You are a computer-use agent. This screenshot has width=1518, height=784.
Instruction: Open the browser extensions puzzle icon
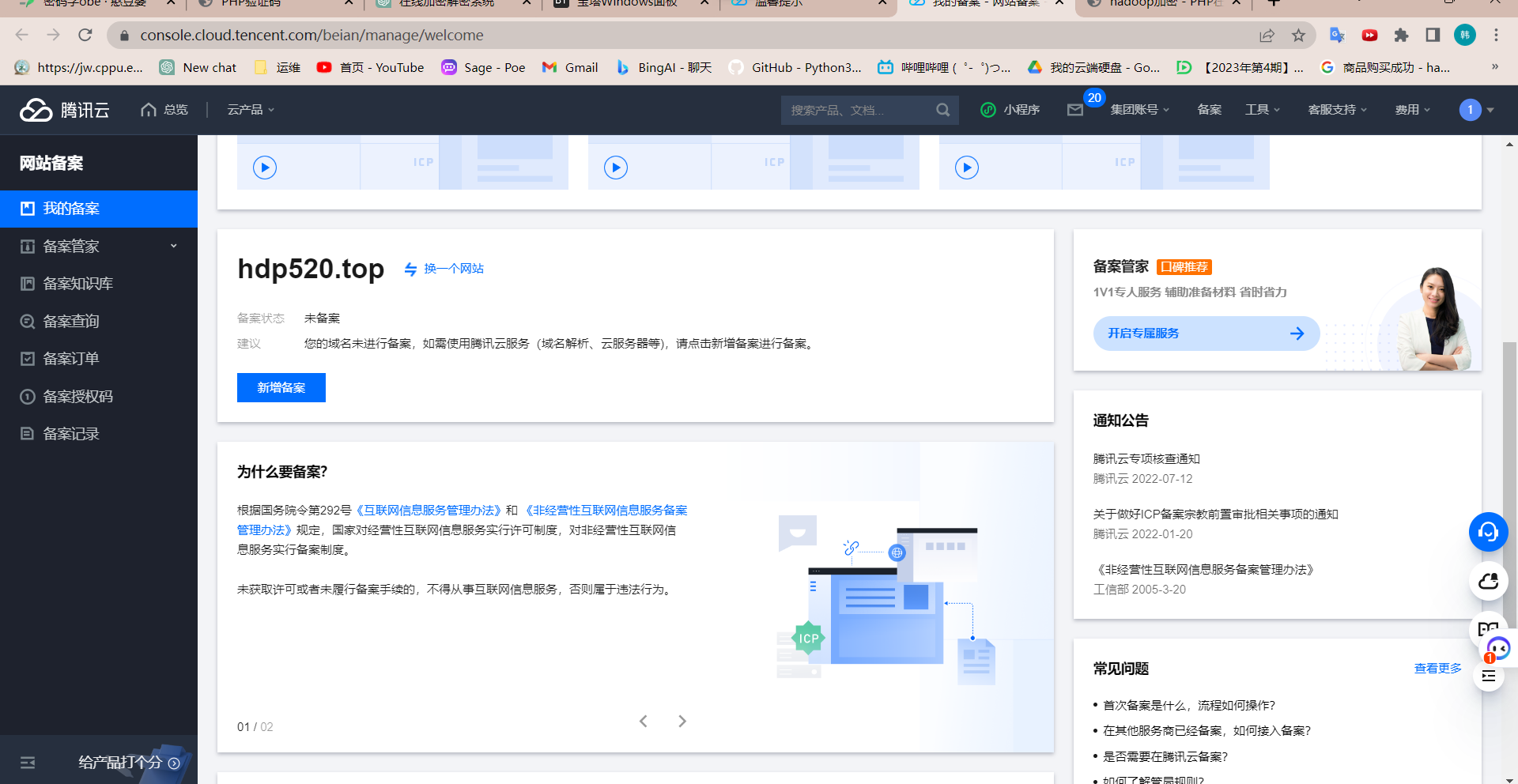(1401, 35)
